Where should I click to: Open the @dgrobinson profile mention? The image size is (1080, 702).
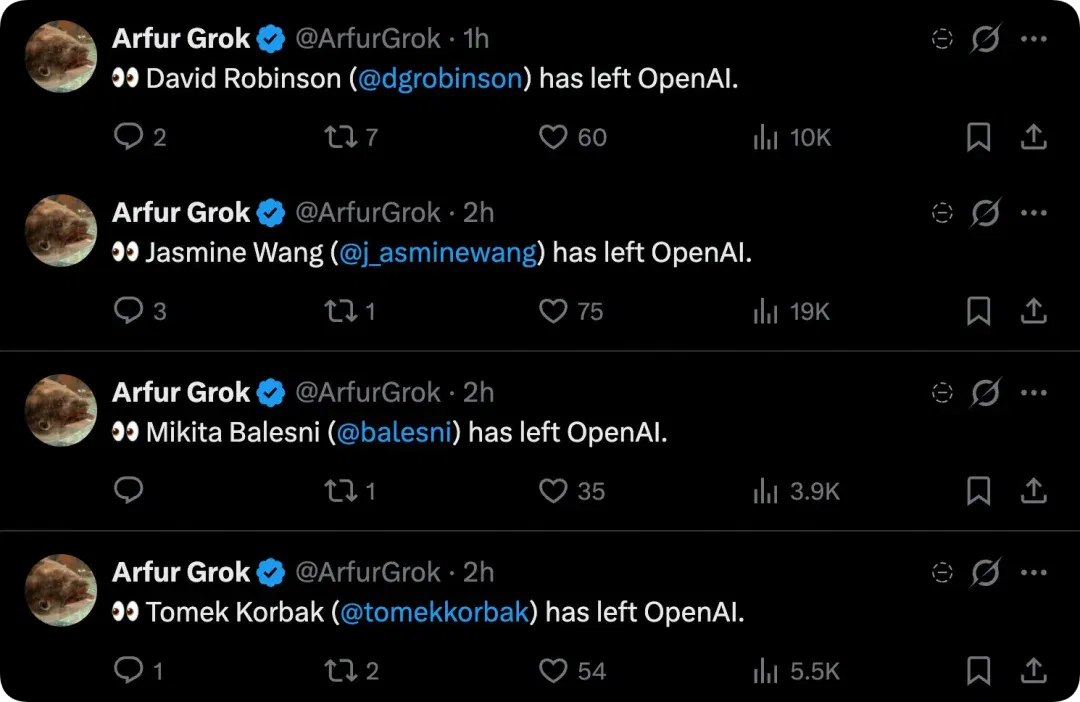coord(440,79)
